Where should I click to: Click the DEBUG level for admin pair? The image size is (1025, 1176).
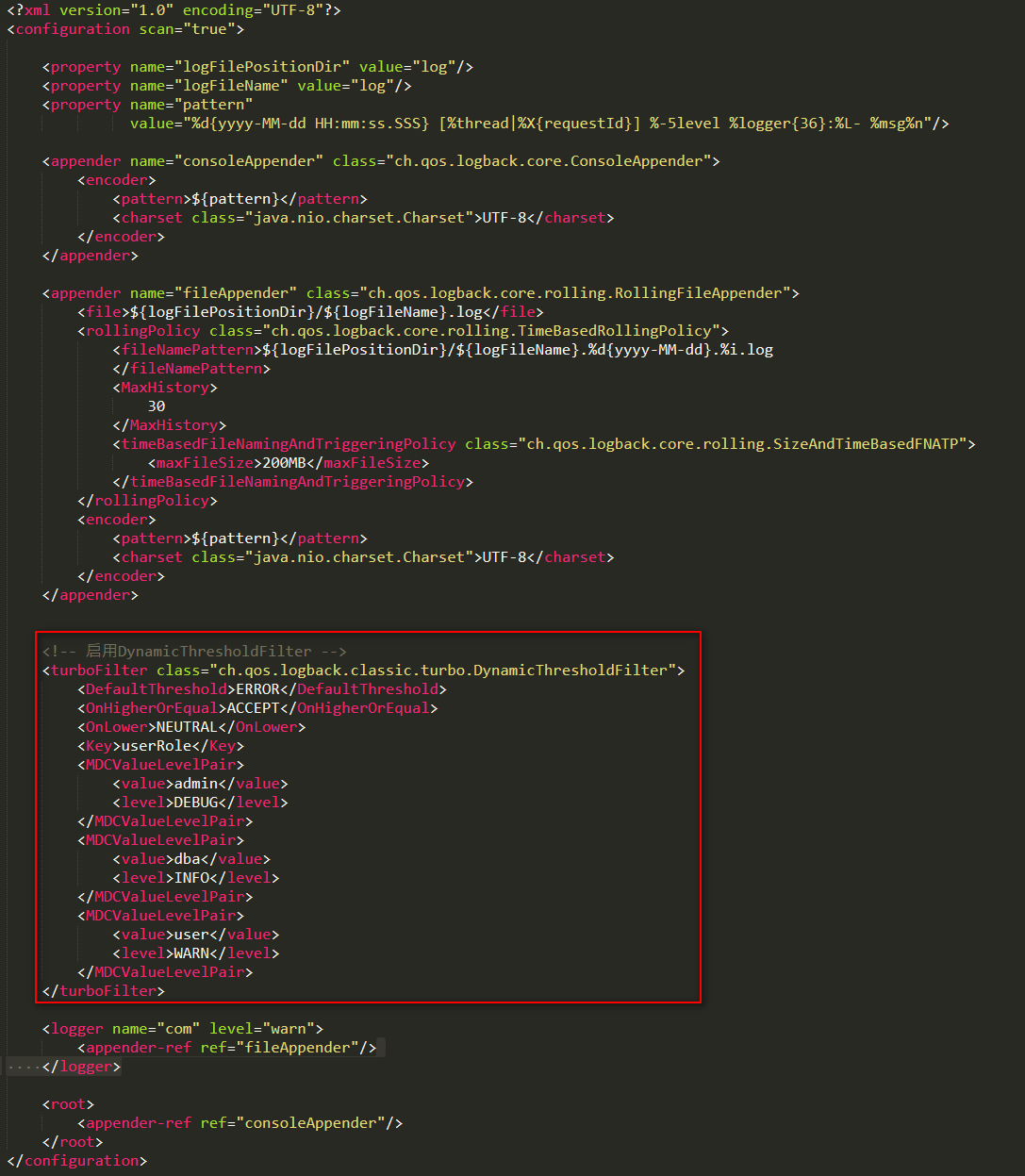click(x=194, y=802)
